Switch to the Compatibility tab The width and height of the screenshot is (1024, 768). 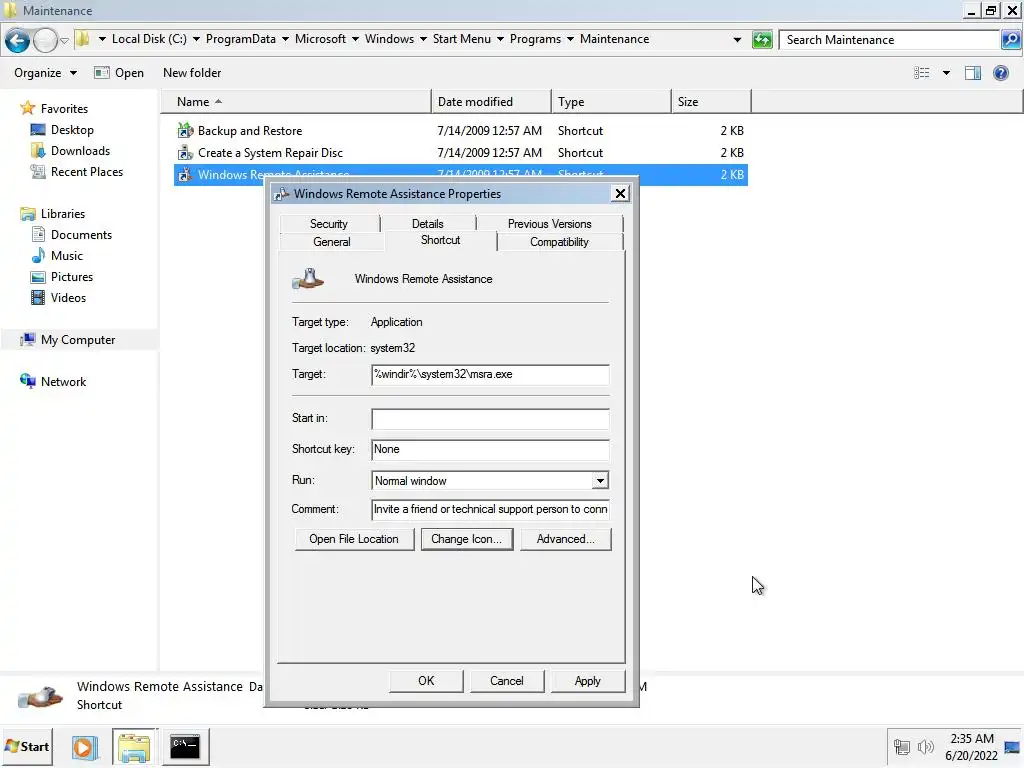click(560, 242)
